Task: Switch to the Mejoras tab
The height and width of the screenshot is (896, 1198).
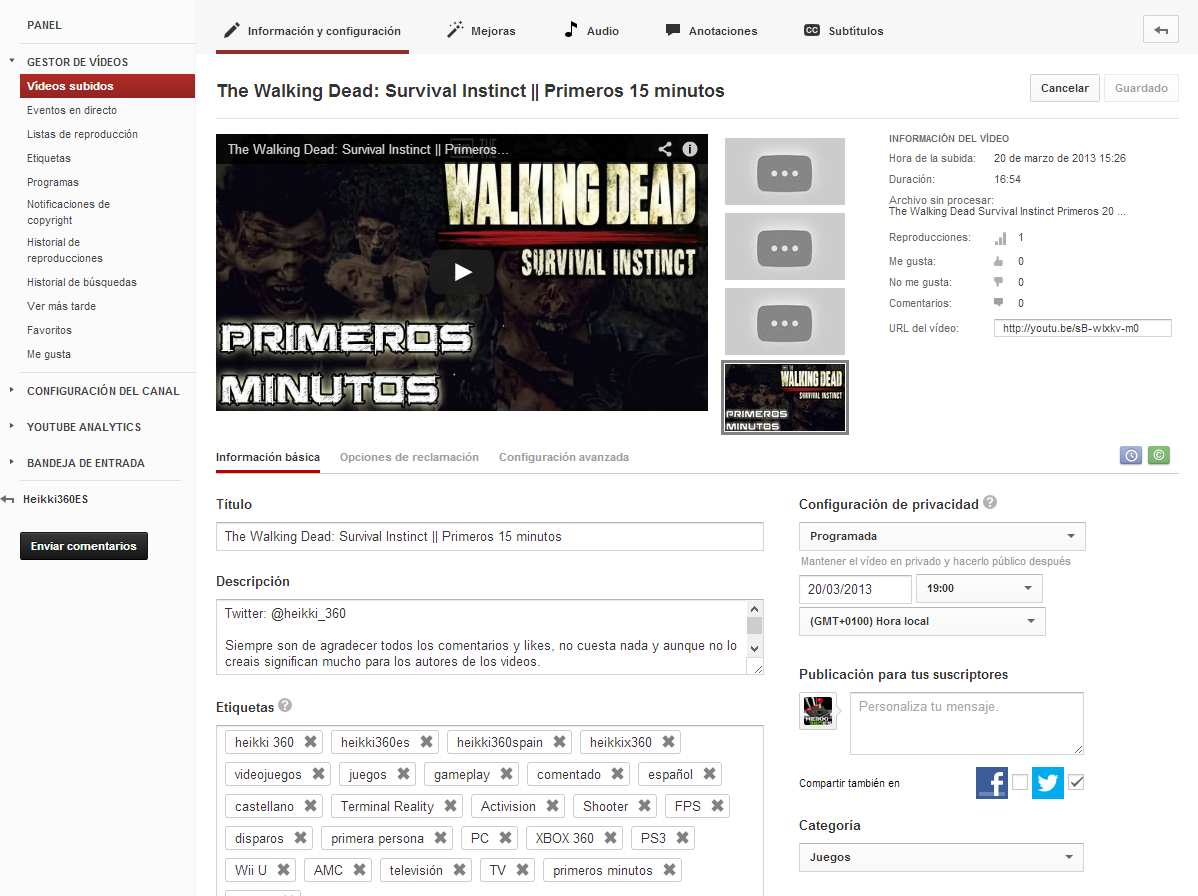Action: pyautogui.click(x=481, y=31)
